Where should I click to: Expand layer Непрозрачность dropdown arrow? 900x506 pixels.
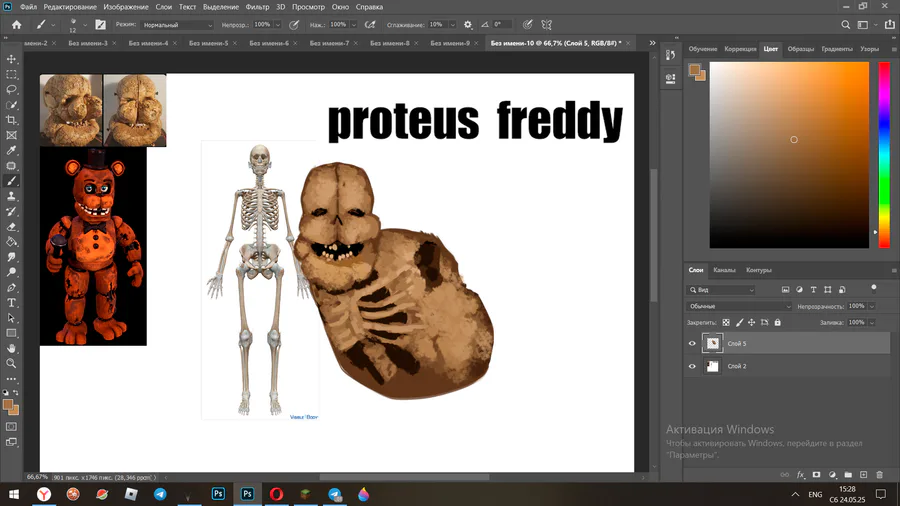coord(872,306)
